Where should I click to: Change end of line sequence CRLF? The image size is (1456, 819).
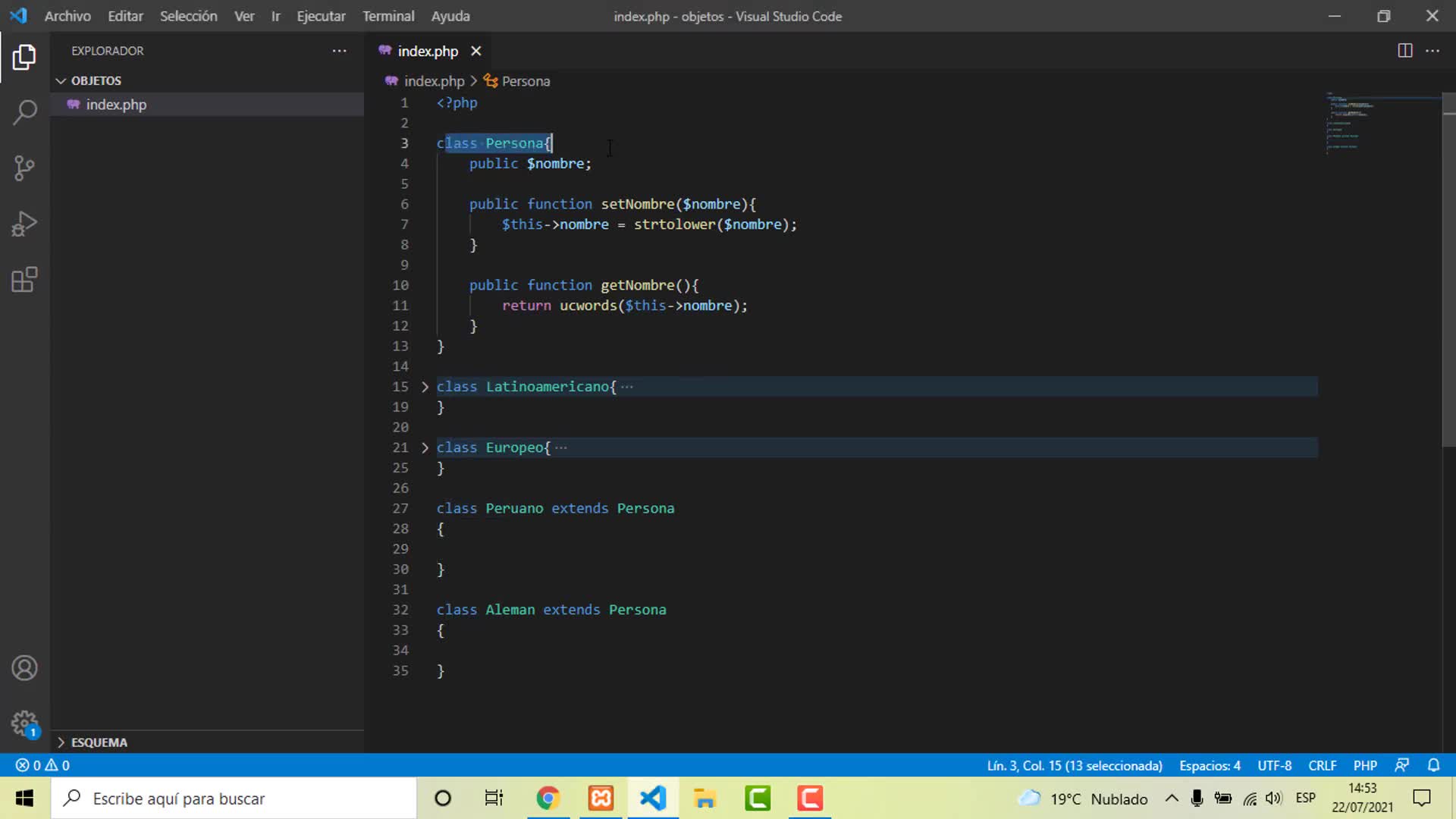pyautogui.click(x=1322, y=765)
